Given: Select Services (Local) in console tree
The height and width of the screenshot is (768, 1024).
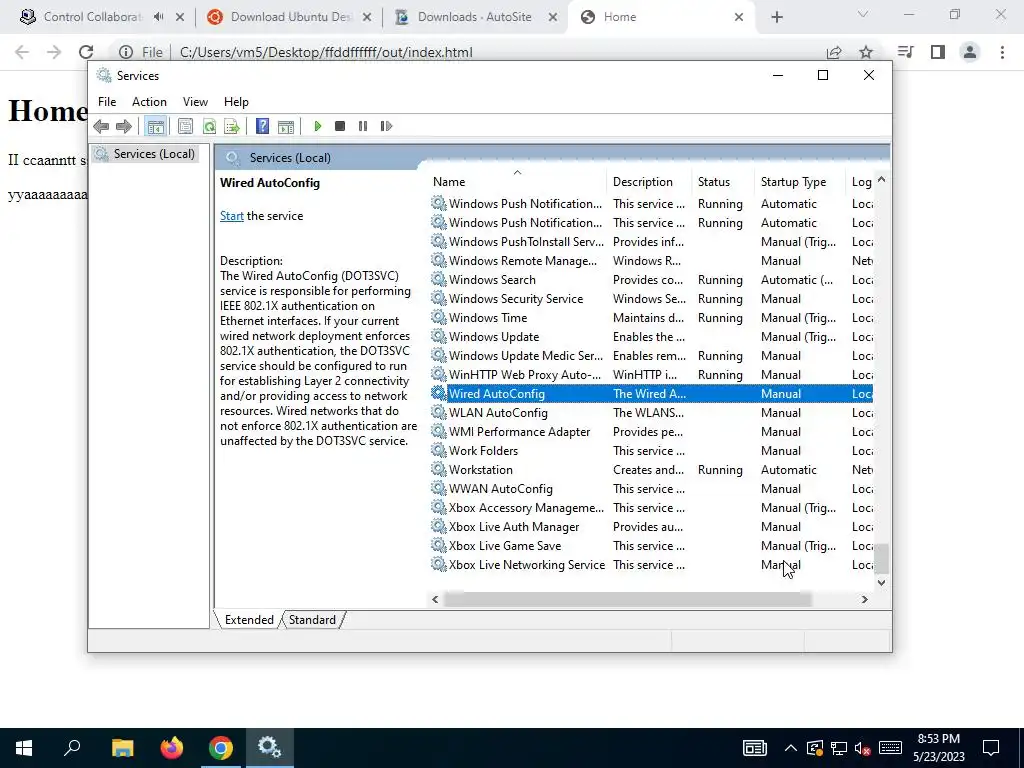Looking at the screenshot, I should click(145, 154).
